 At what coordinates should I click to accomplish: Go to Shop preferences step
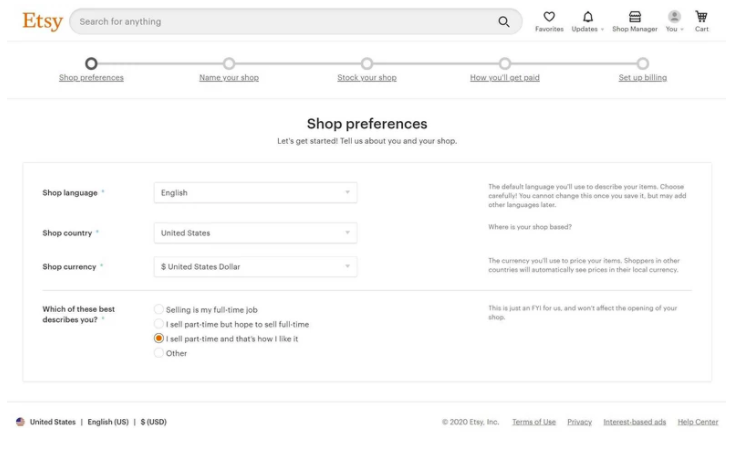coord(91,78)
